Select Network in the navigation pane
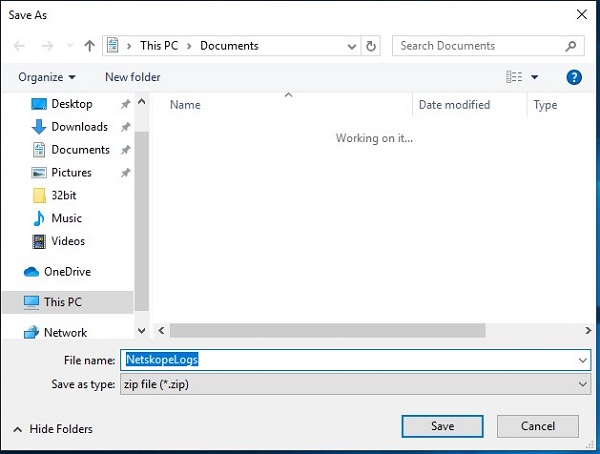Viewport: 600px width, 454px height. (x=65, y=332)
